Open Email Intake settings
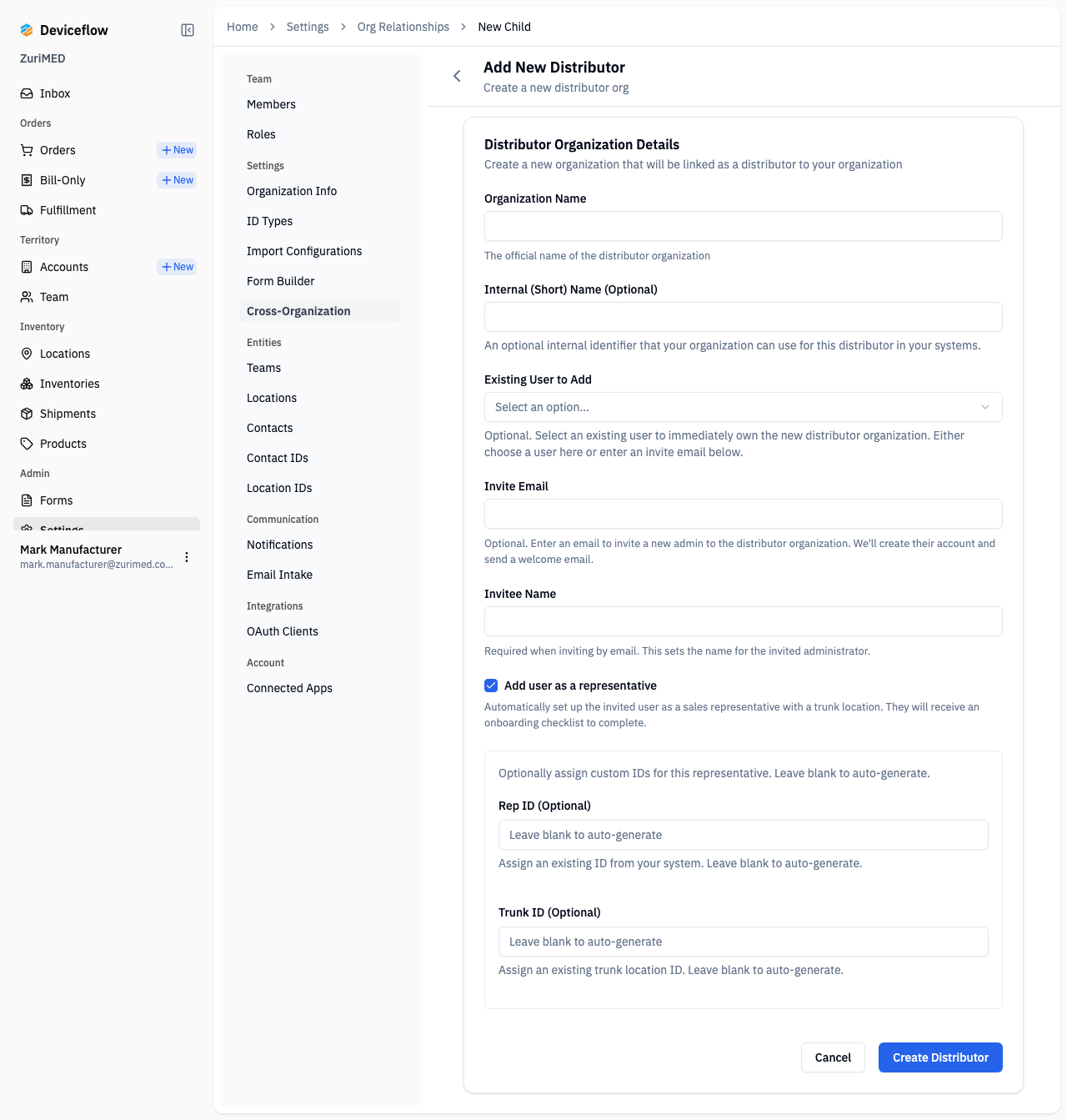 (x=320, y=575)
